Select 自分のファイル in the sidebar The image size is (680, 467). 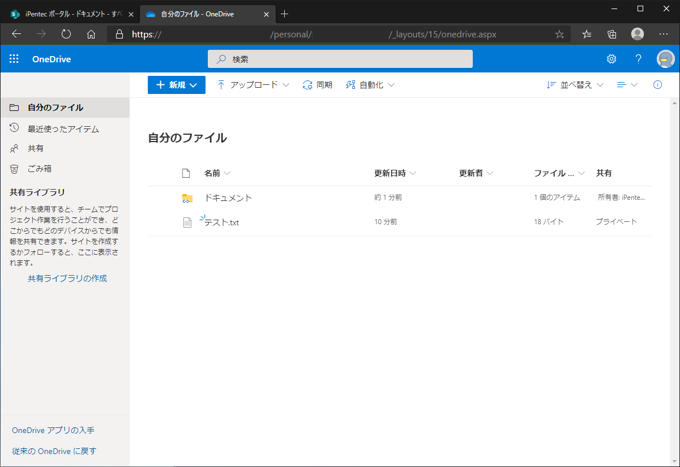point(65,108)
